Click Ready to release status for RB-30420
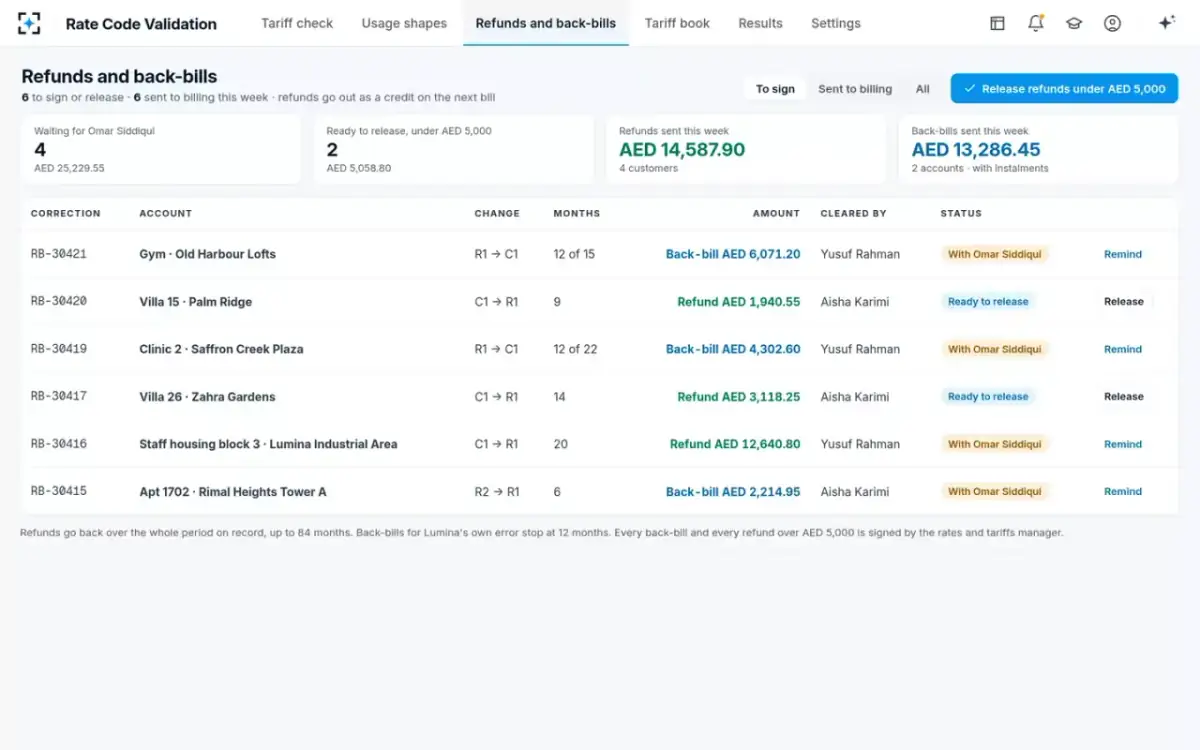 (x=988, y=301)
